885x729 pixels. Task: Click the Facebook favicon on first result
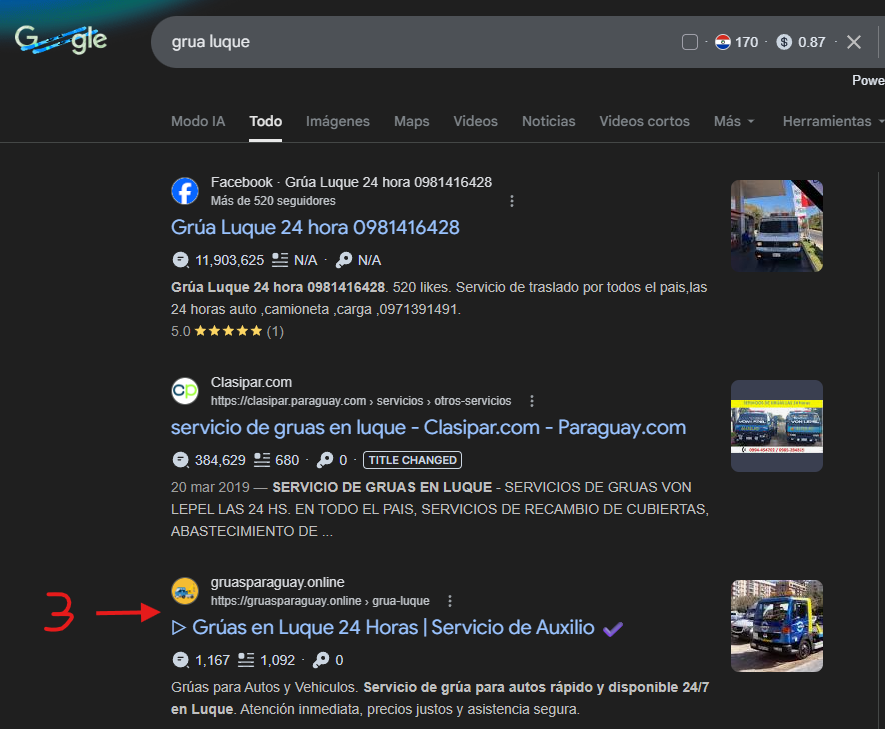coord(185,191)
